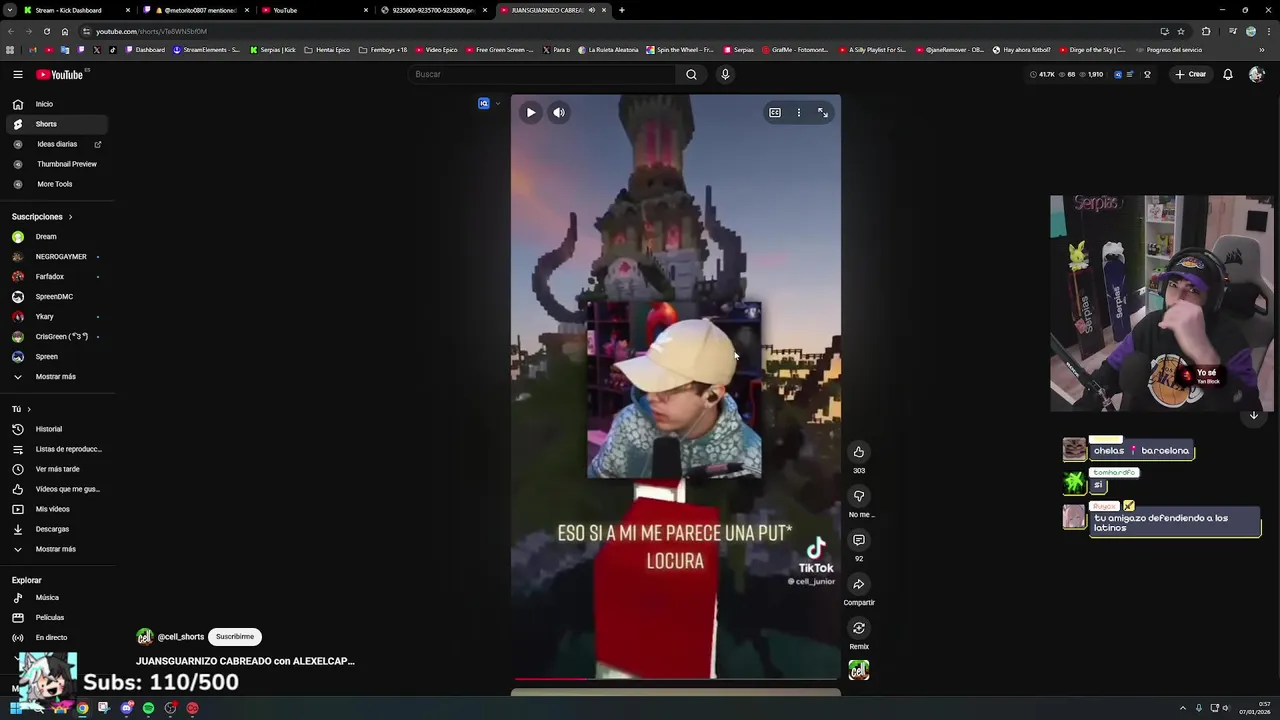Subscribe with the Suscribirme button
This screenshot has height=720, width=1280.
(x=235, y=637)
